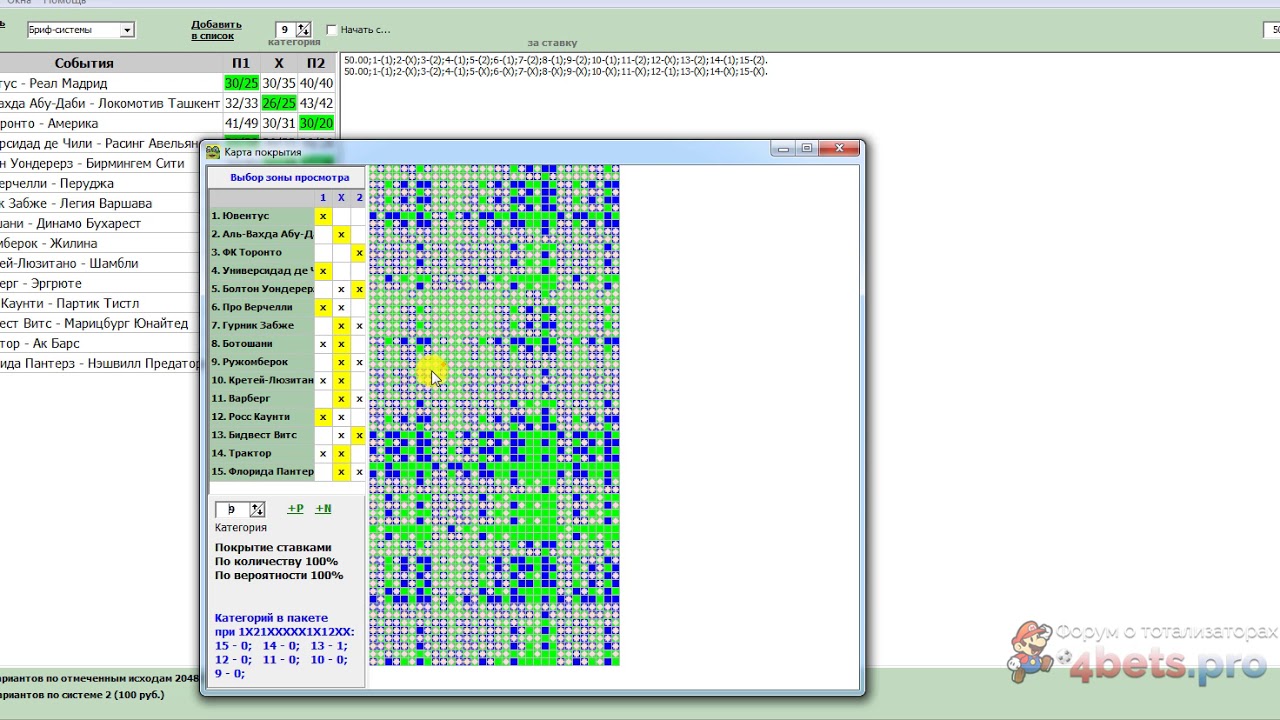Select the '8. Ботошани' row label
Screen dimensions: 1280x720
pyautogui.click(x=261, y=344)
